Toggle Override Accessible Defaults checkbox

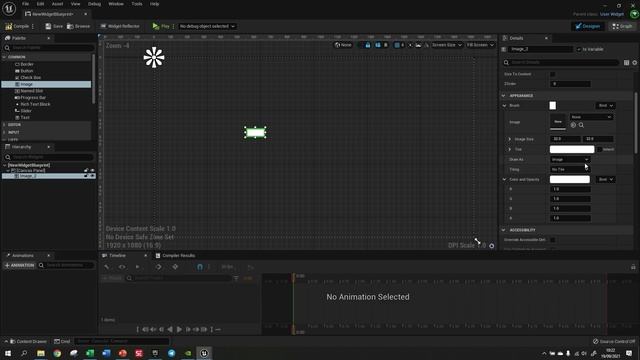click(x=553, y=240)
